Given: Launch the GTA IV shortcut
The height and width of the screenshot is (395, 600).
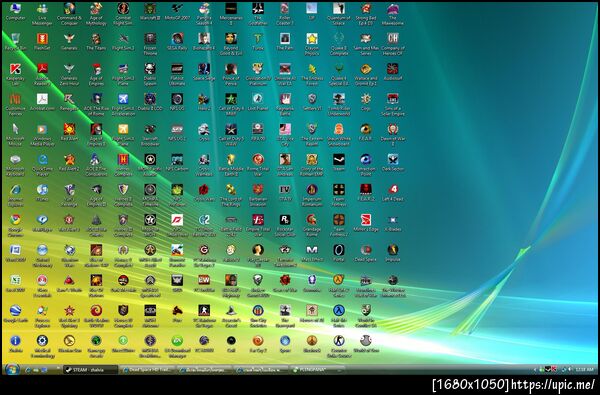Looking at the screenshot, I should tap(285, 193).
